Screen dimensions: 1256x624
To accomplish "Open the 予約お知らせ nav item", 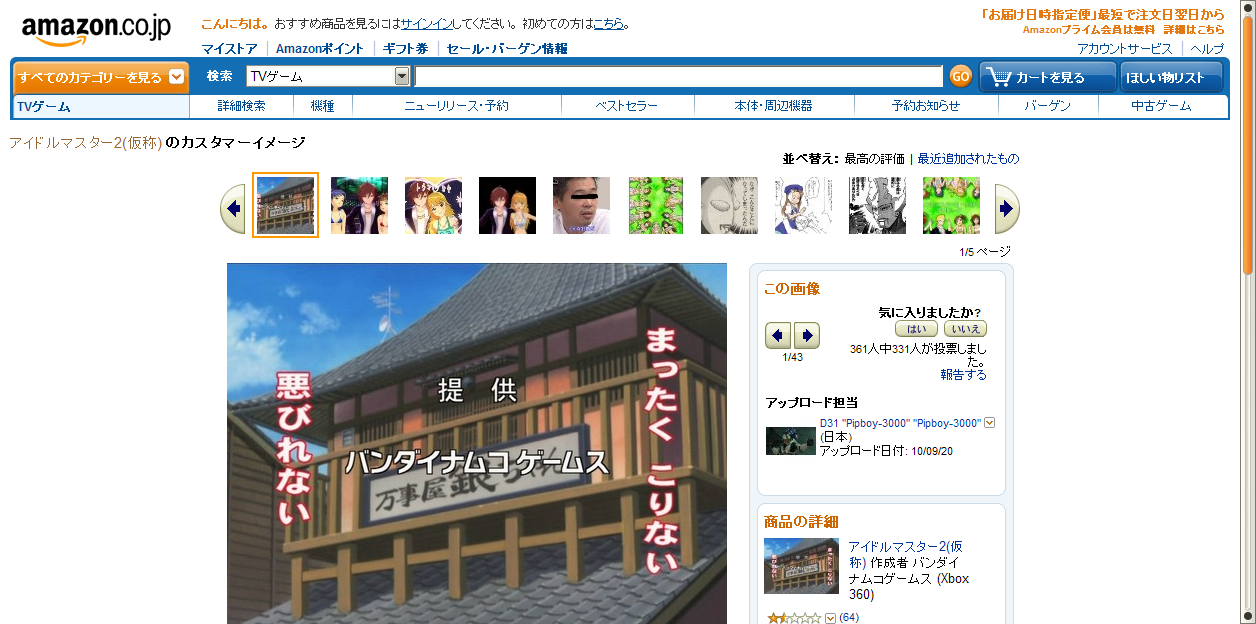I will [x=926, y=106].
